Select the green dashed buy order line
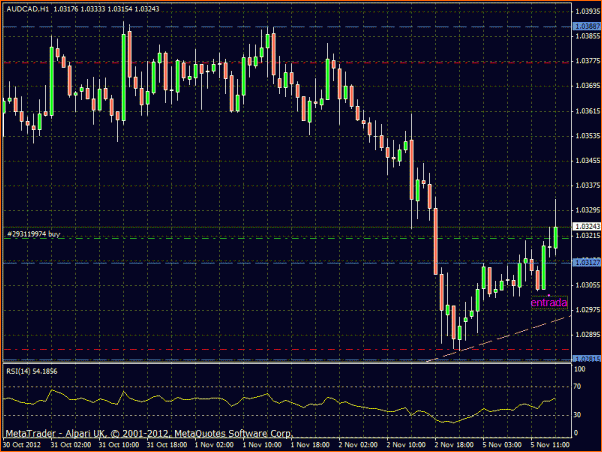 (x=287, y=238)
